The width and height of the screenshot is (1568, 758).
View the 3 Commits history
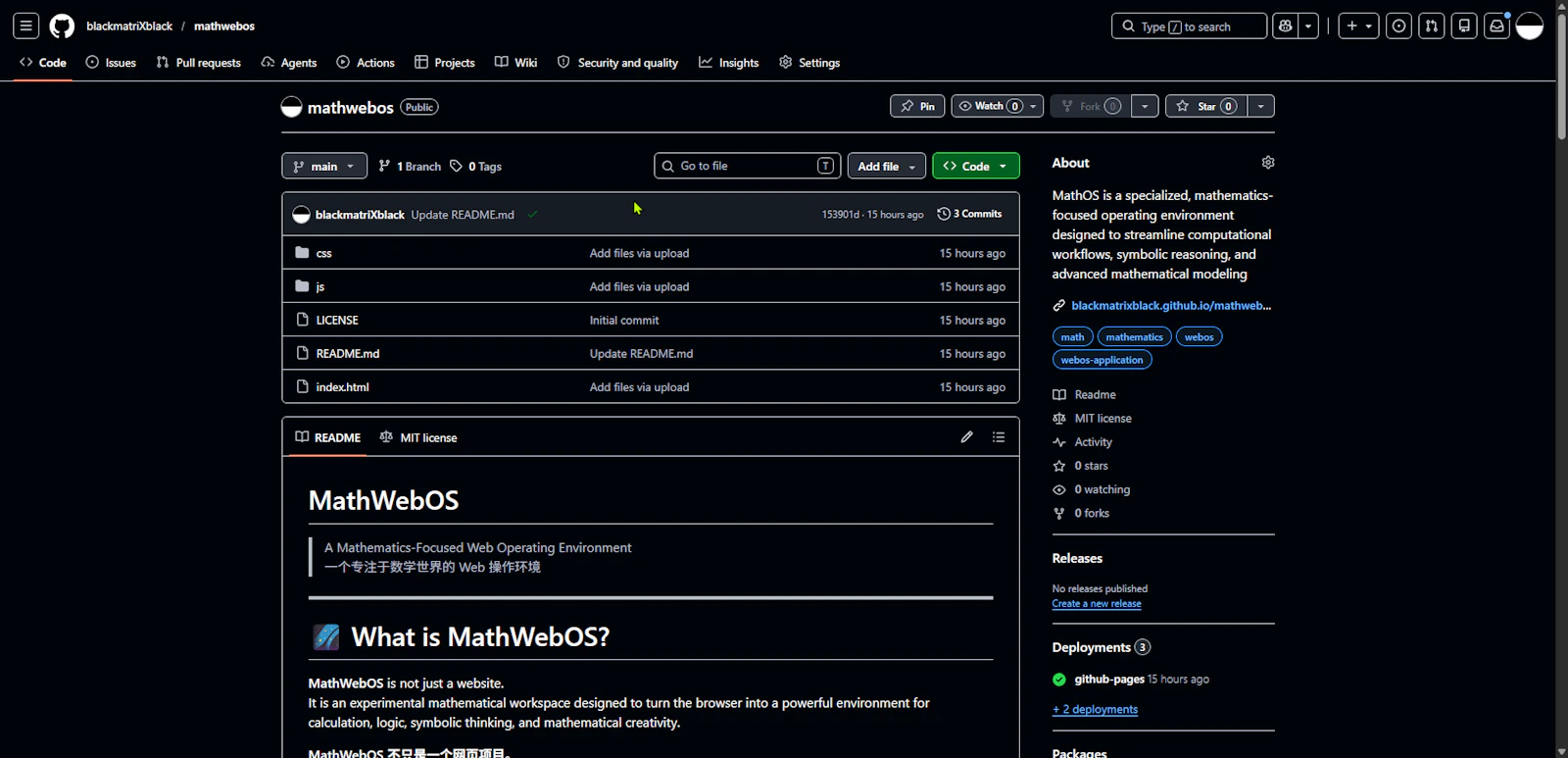(969, 214)
